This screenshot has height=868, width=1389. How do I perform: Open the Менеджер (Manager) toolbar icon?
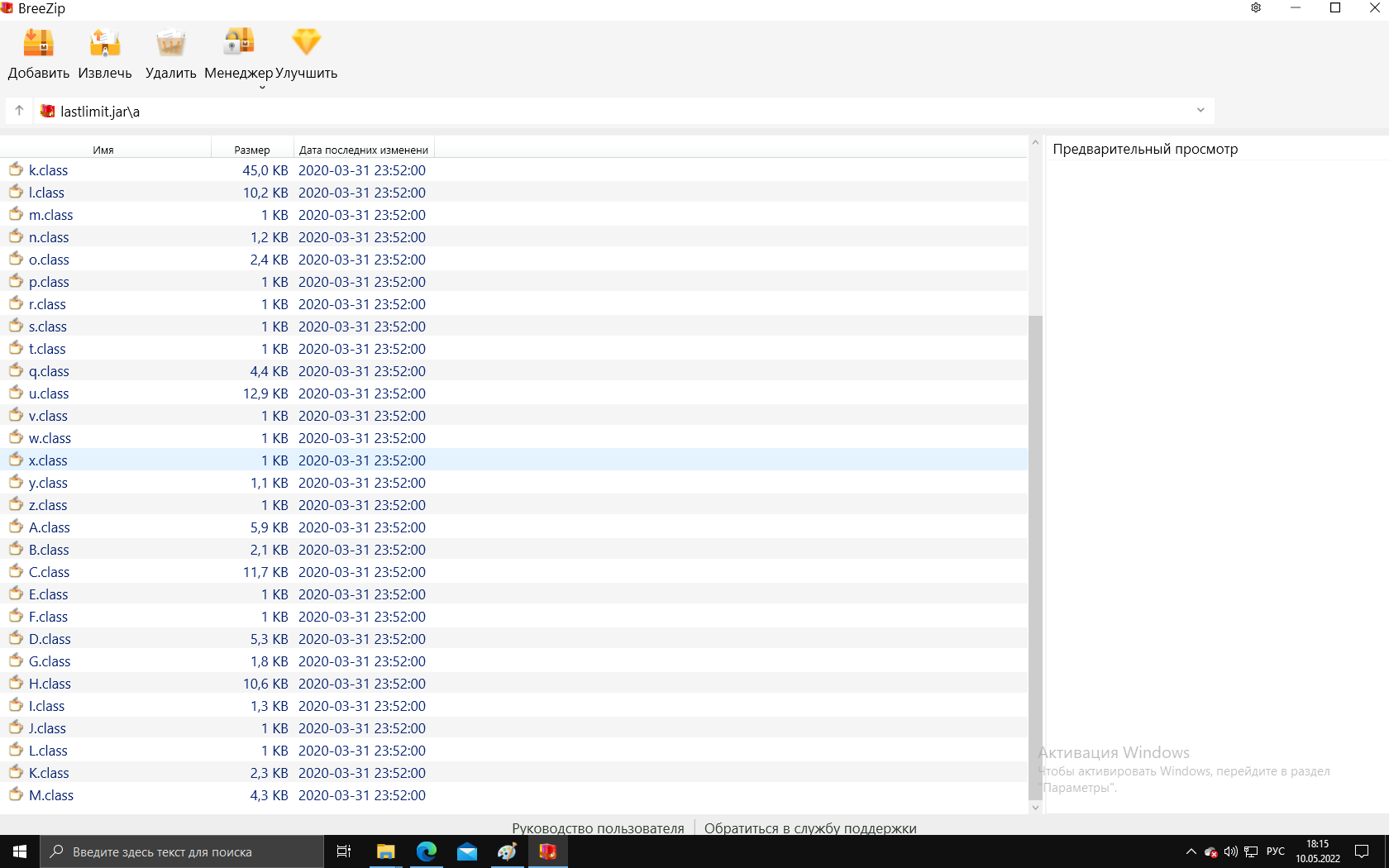(238, 43)
